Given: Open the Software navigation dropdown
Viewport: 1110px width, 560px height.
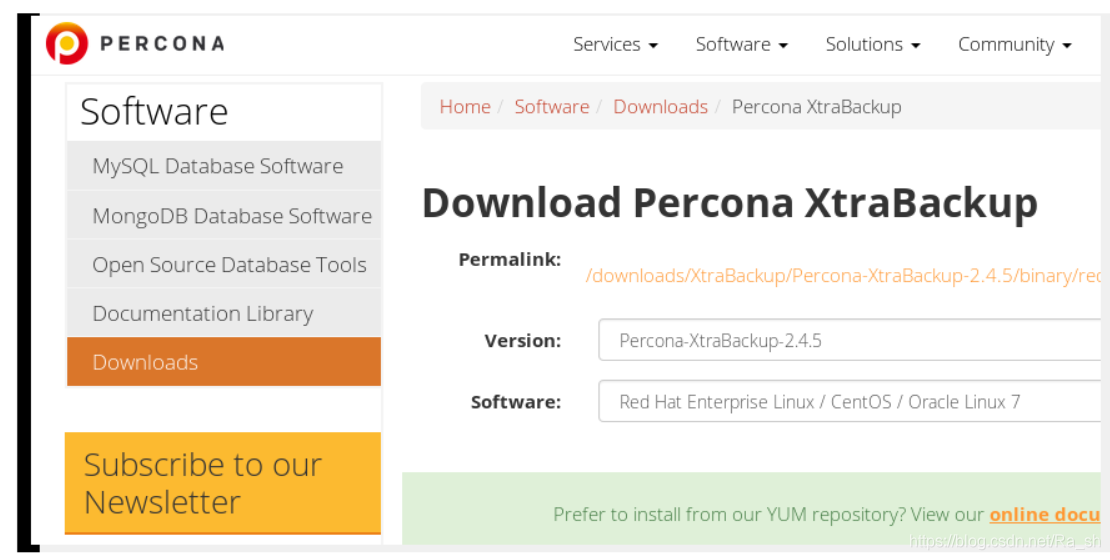Looking at the screenshot, I should 741,45.
